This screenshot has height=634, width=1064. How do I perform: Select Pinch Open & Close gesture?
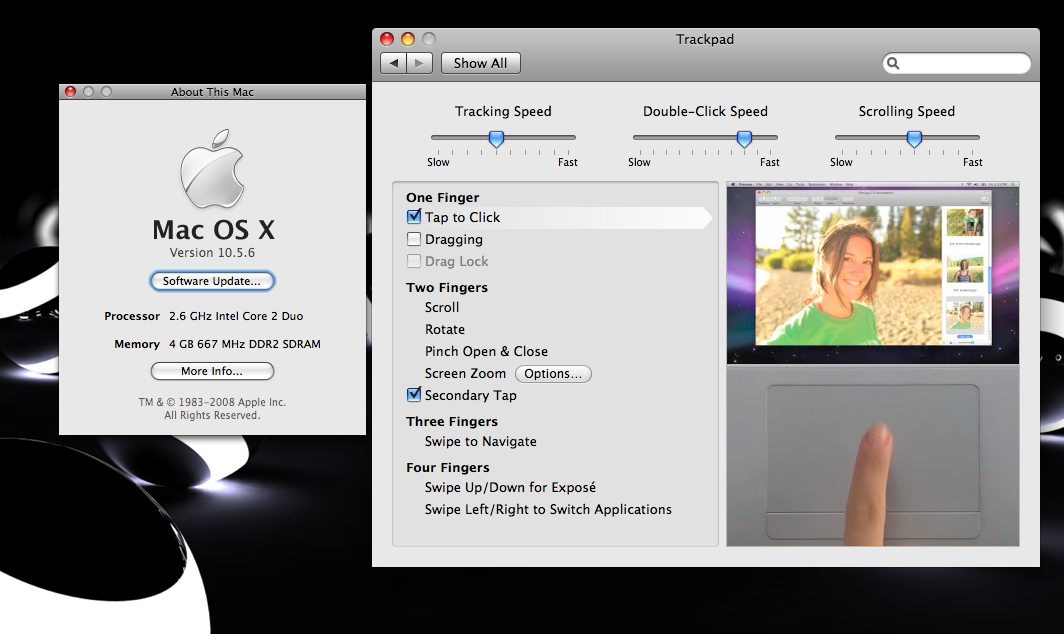coord(486,352)
